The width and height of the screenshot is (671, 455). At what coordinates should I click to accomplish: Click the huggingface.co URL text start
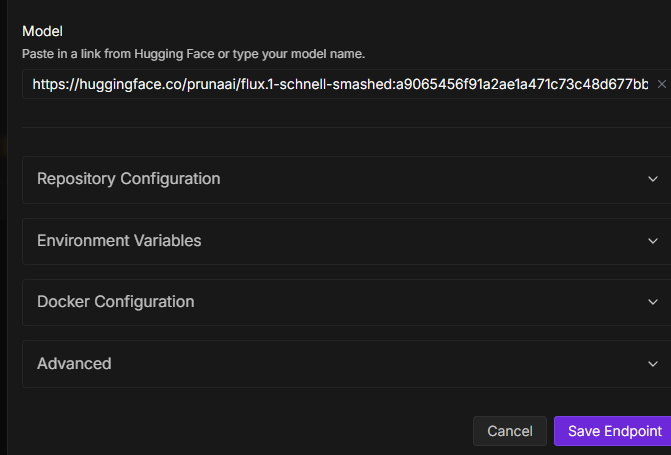coord(80,85)
